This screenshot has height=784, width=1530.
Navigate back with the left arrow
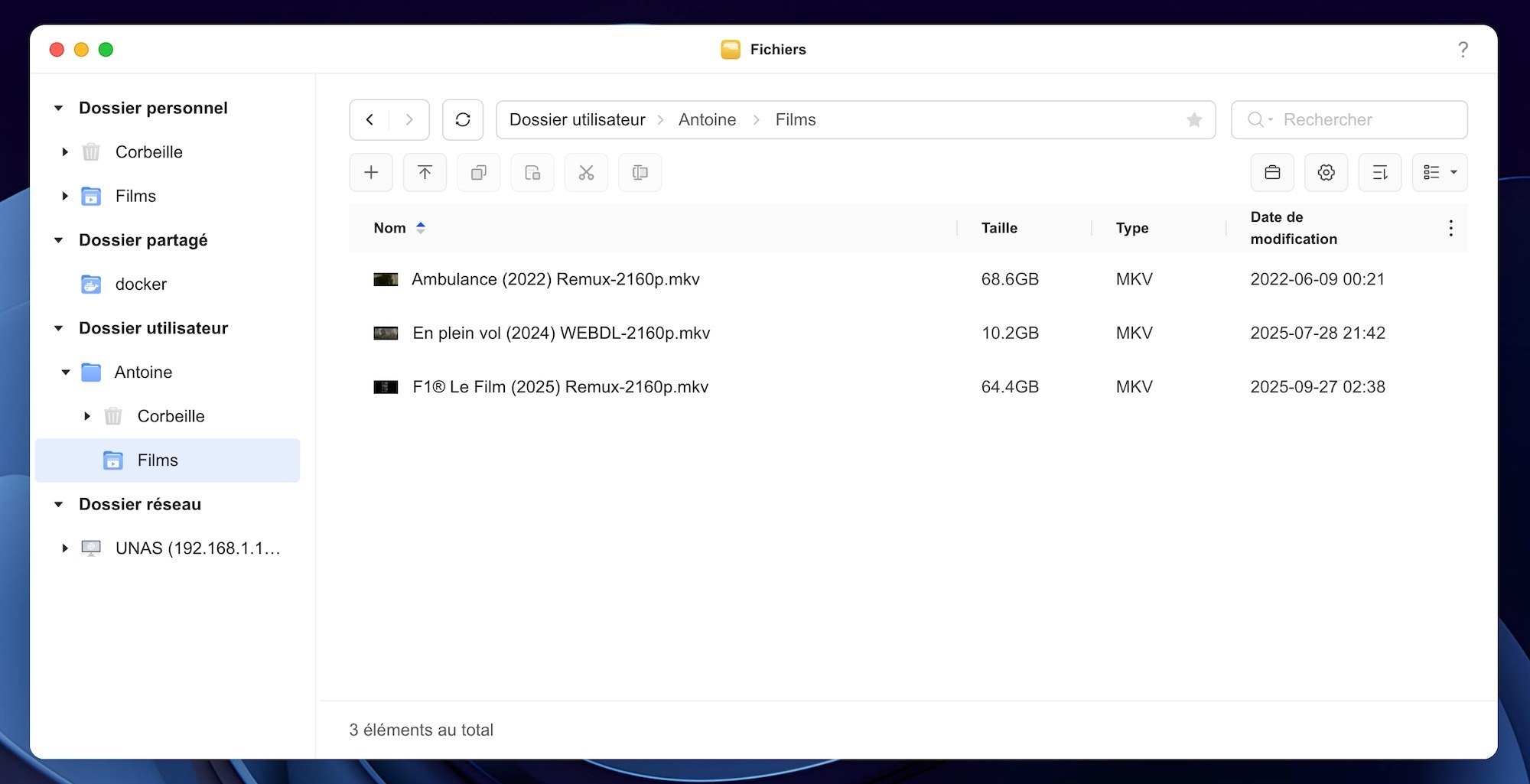370,120
